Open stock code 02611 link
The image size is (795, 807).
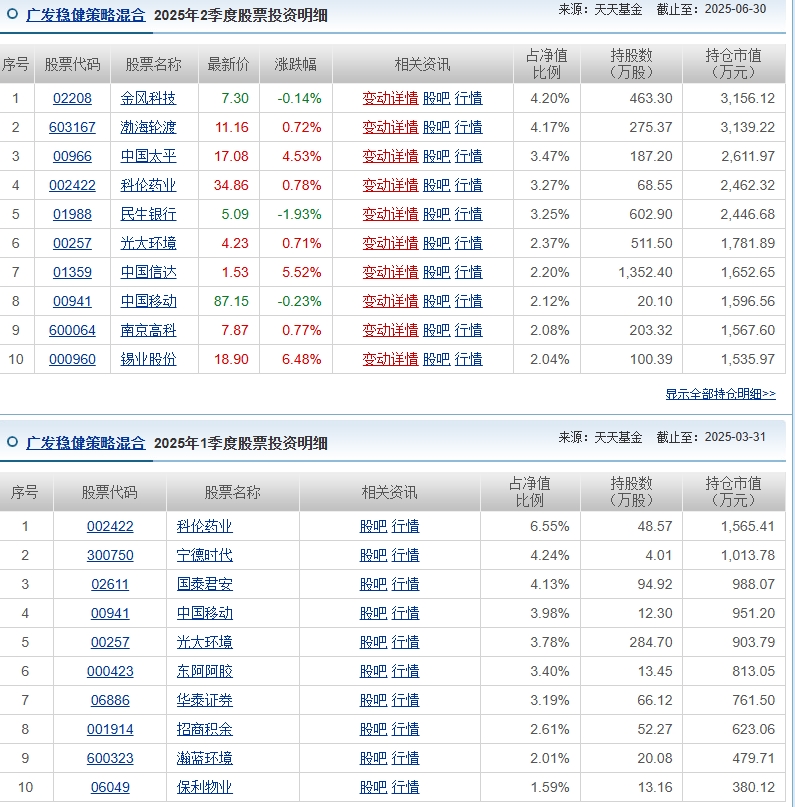[110, 584]
